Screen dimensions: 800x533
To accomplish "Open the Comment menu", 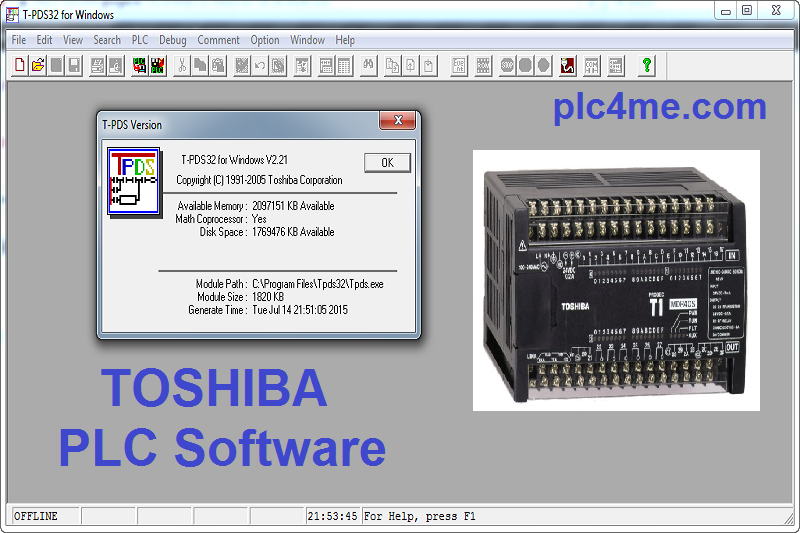I will pyautogui.click(x=218, y=40).
